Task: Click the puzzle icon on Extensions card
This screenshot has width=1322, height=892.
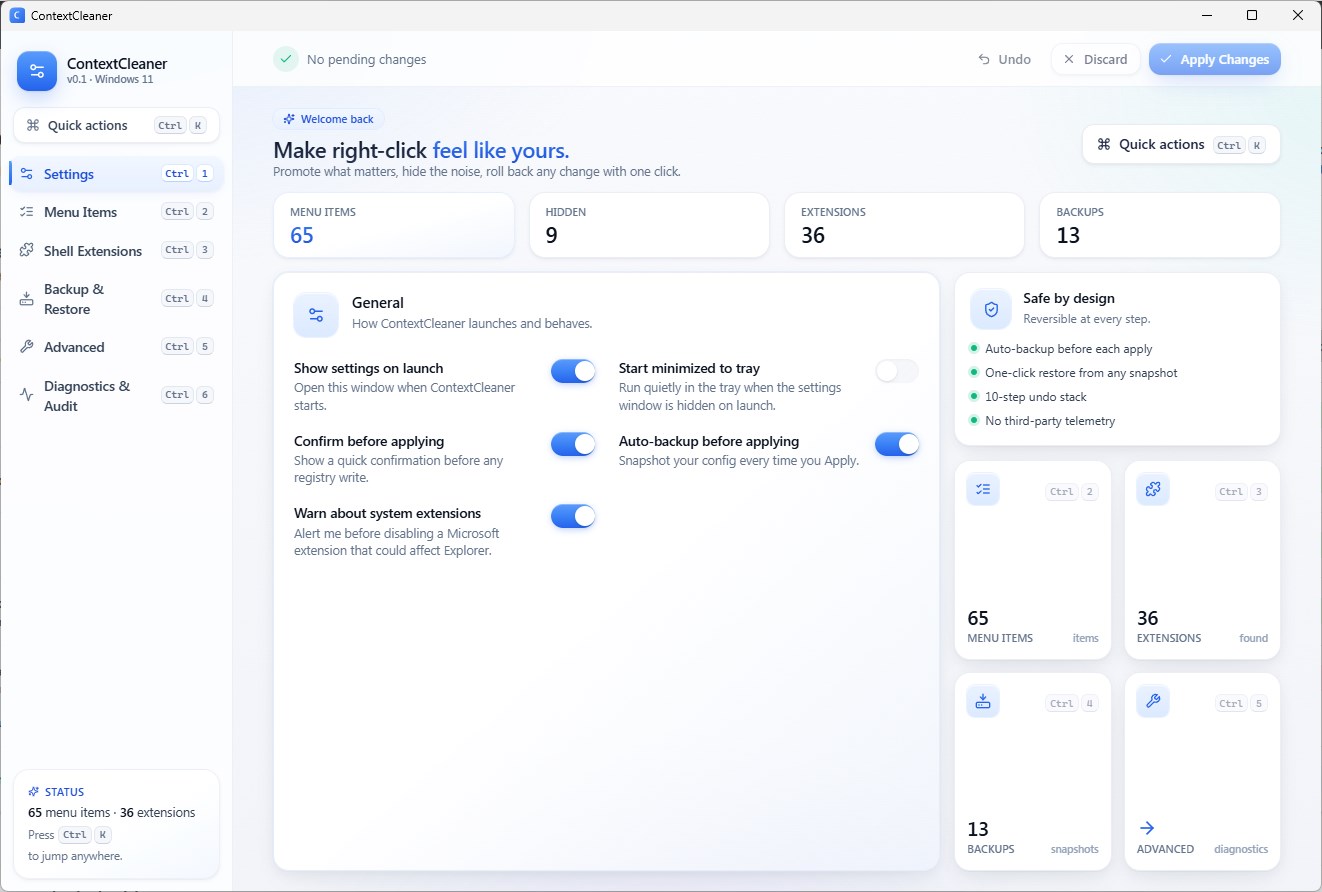Action: 1153,489
